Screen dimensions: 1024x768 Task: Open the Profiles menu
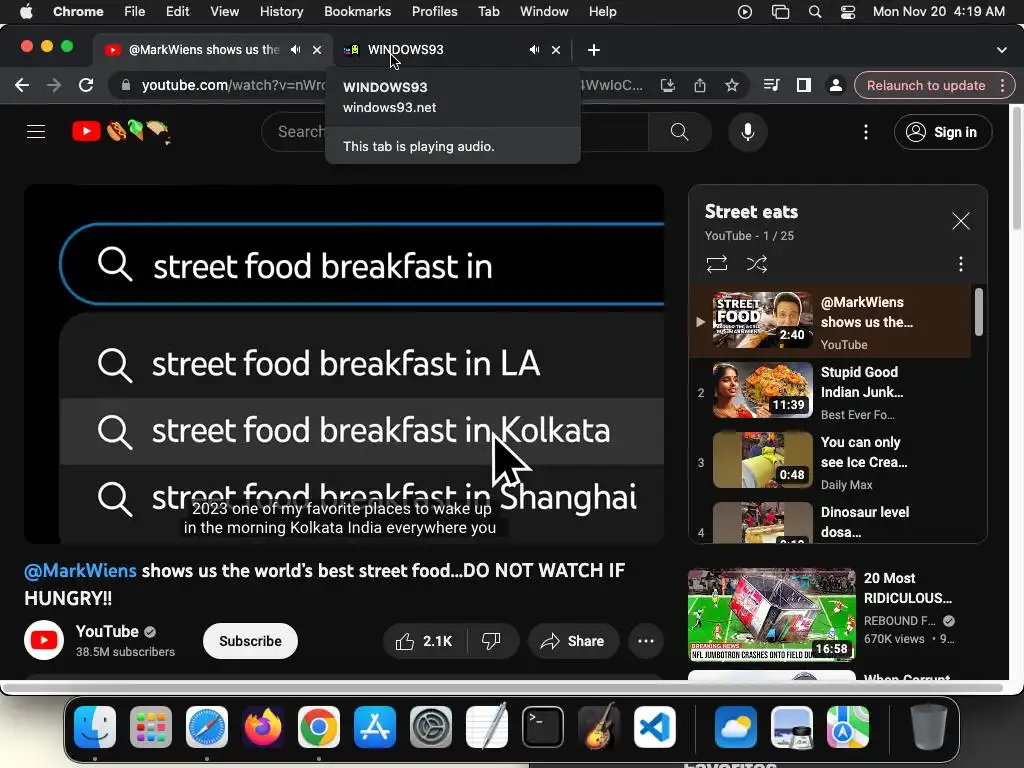pos(434,12)
